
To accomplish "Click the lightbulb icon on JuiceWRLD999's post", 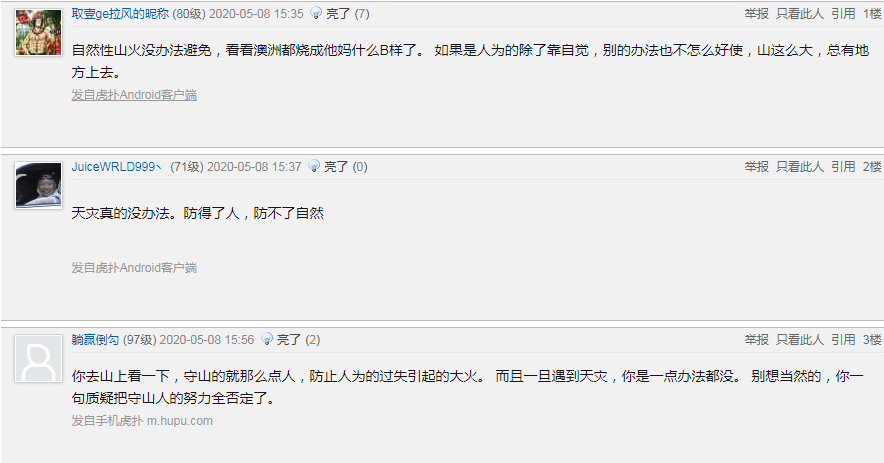I will point(314,166).
